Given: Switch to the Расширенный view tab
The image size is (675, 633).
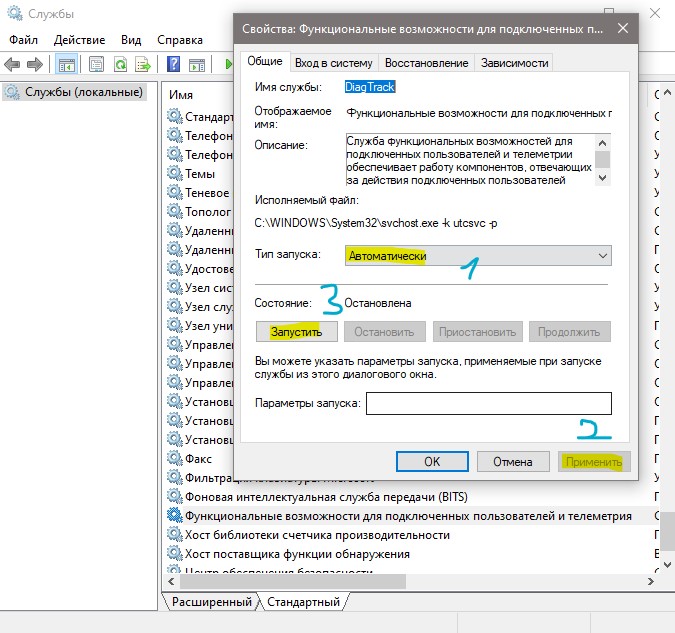Looking at the screenshot, I should point(211,602).
